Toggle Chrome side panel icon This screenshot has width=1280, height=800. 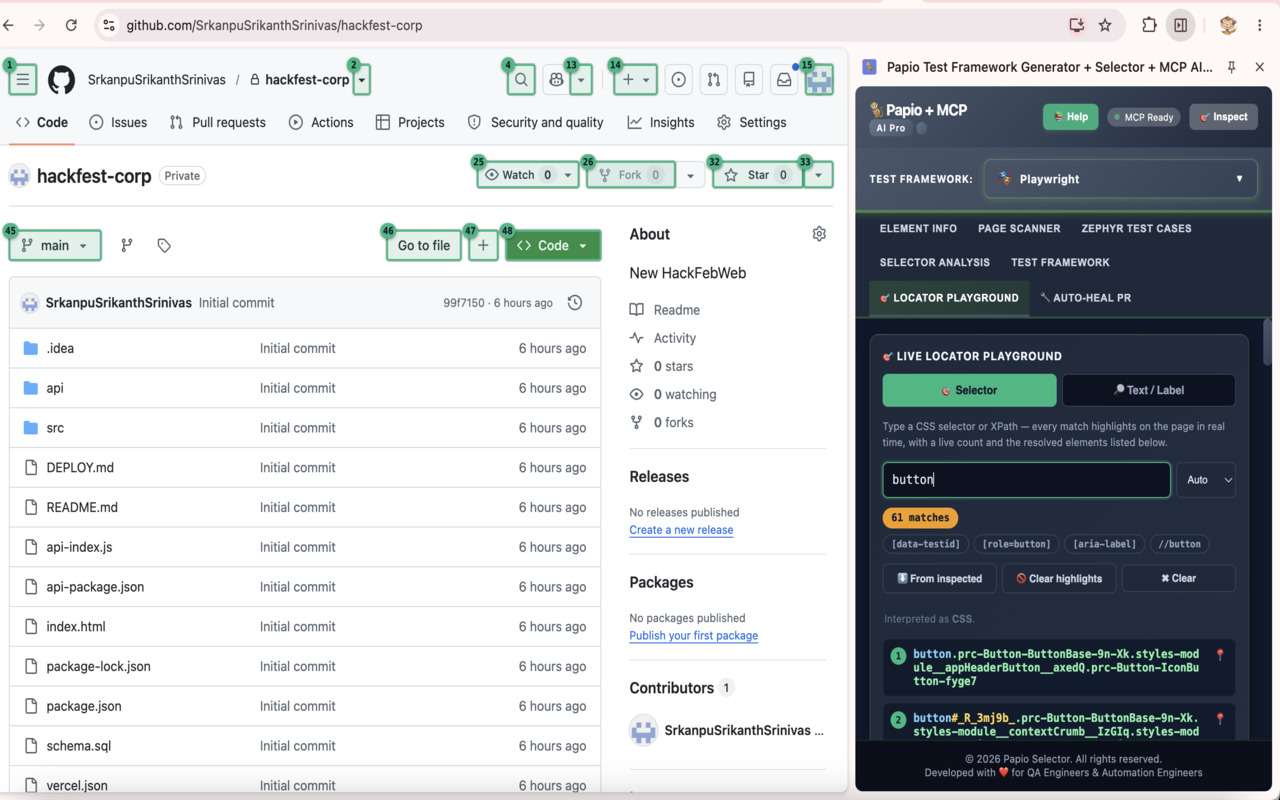click(x=1181, y=25)
